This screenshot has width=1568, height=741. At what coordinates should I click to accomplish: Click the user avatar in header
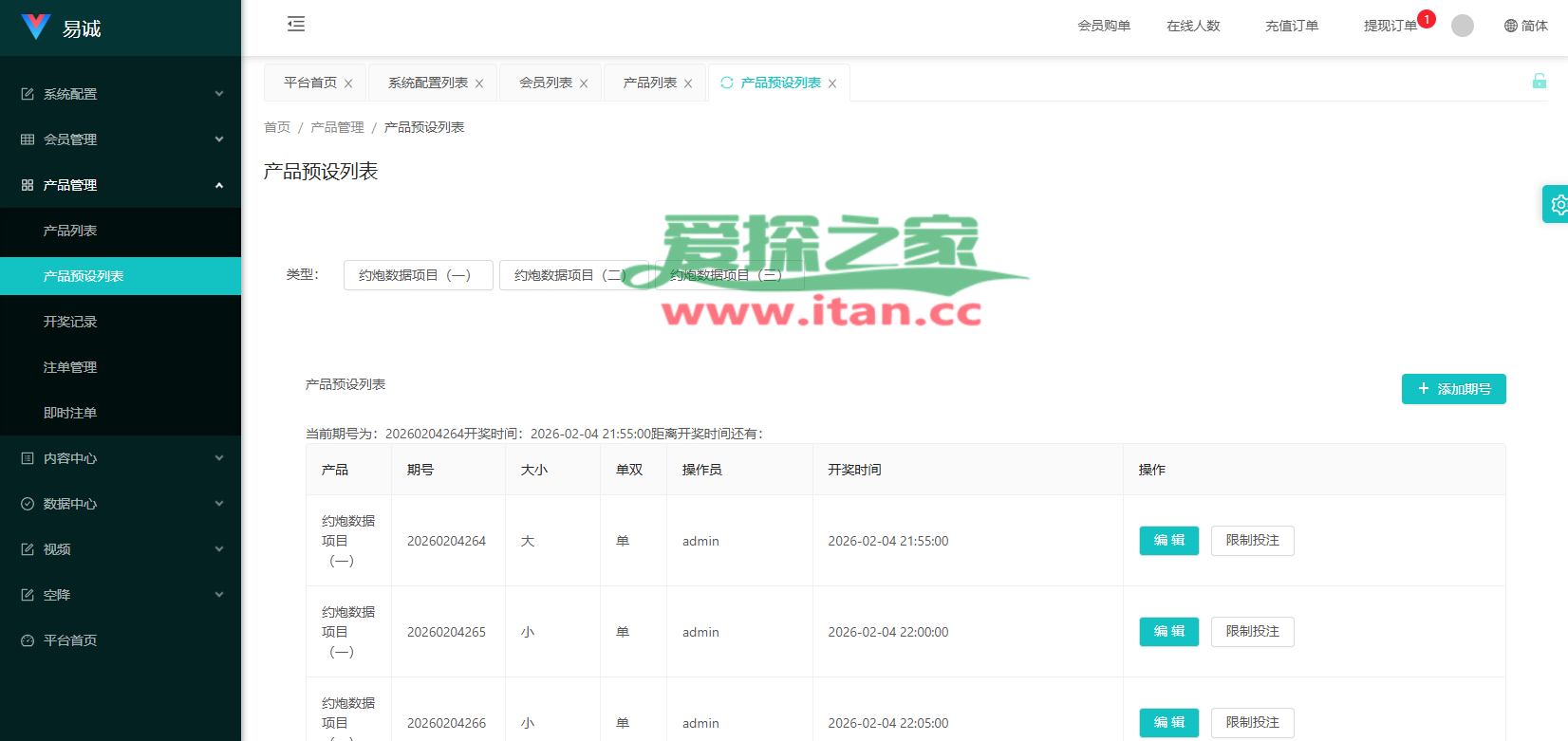(x=1462, y=26)
